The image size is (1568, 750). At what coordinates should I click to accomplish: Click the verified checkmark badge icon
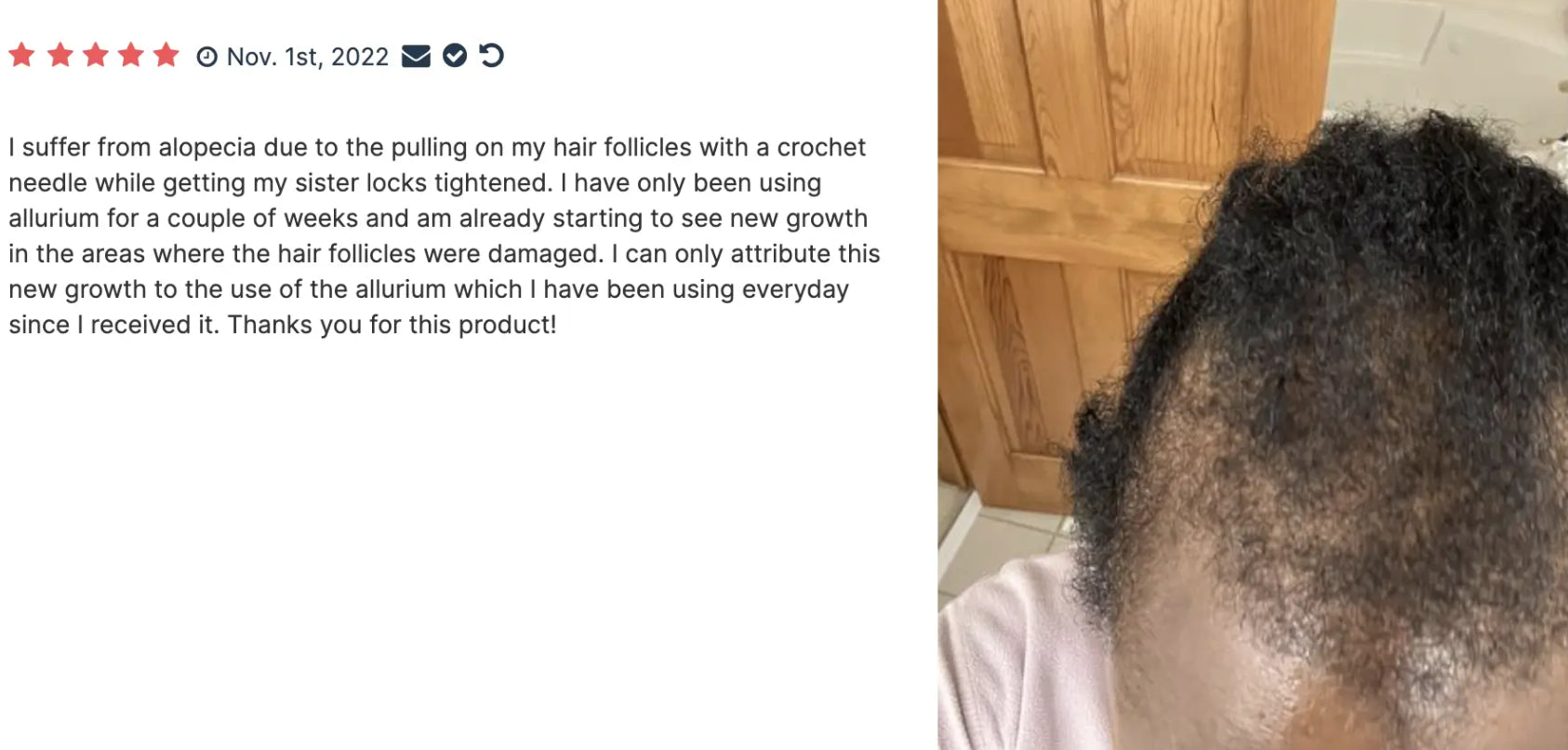pos(455,56)
